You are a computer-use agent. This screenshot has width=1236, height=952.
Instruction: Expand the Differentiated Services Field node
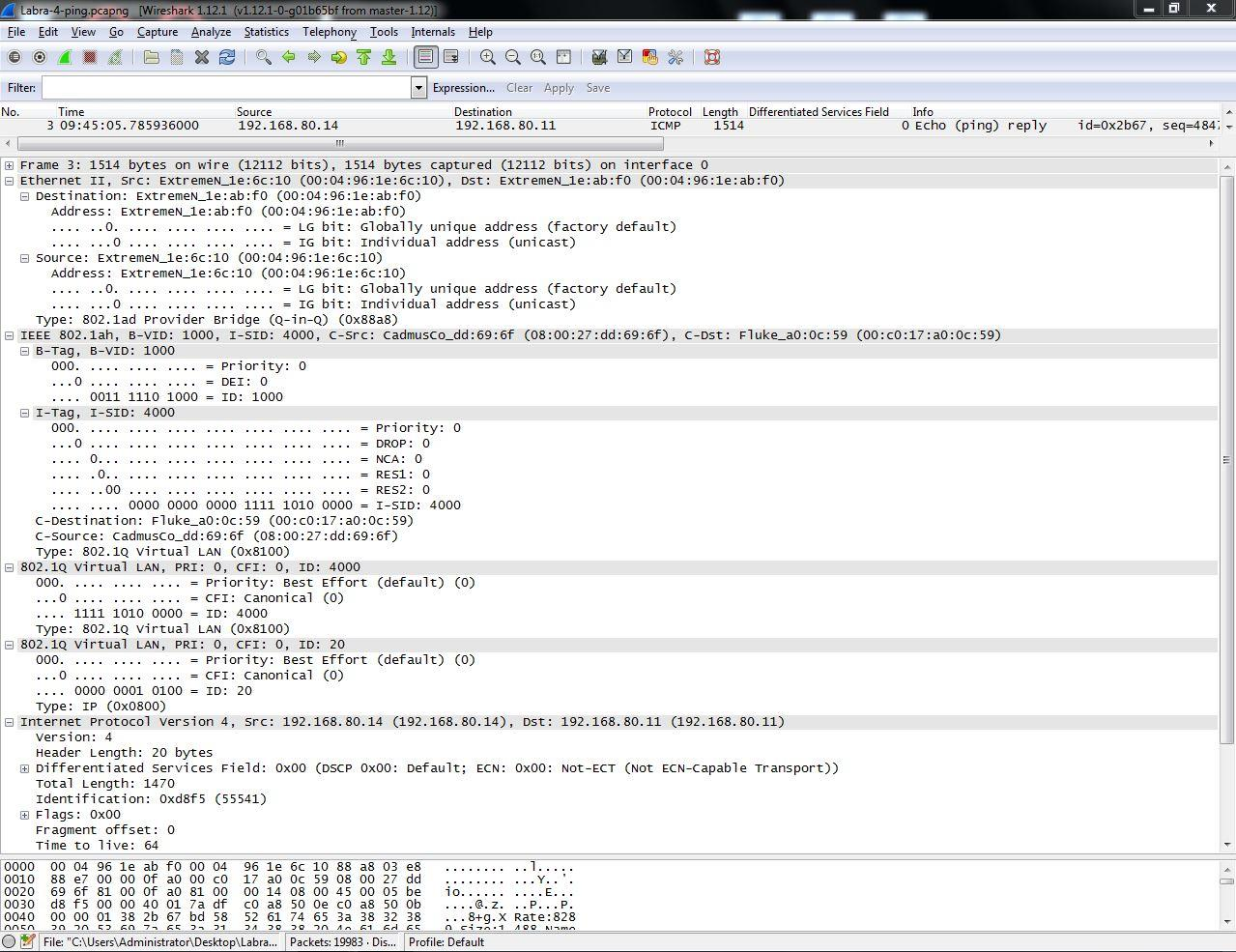point(25,768)
